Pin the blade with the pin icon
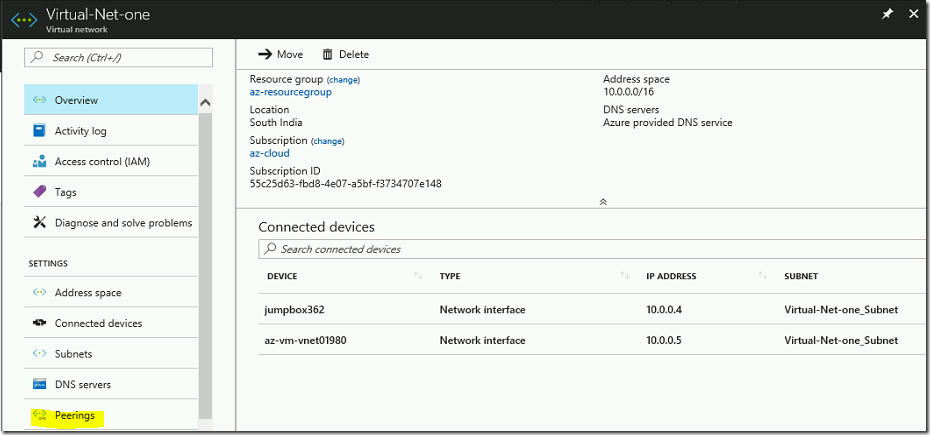This screenshot has width=930, height=435. click(x=887, y=14)
